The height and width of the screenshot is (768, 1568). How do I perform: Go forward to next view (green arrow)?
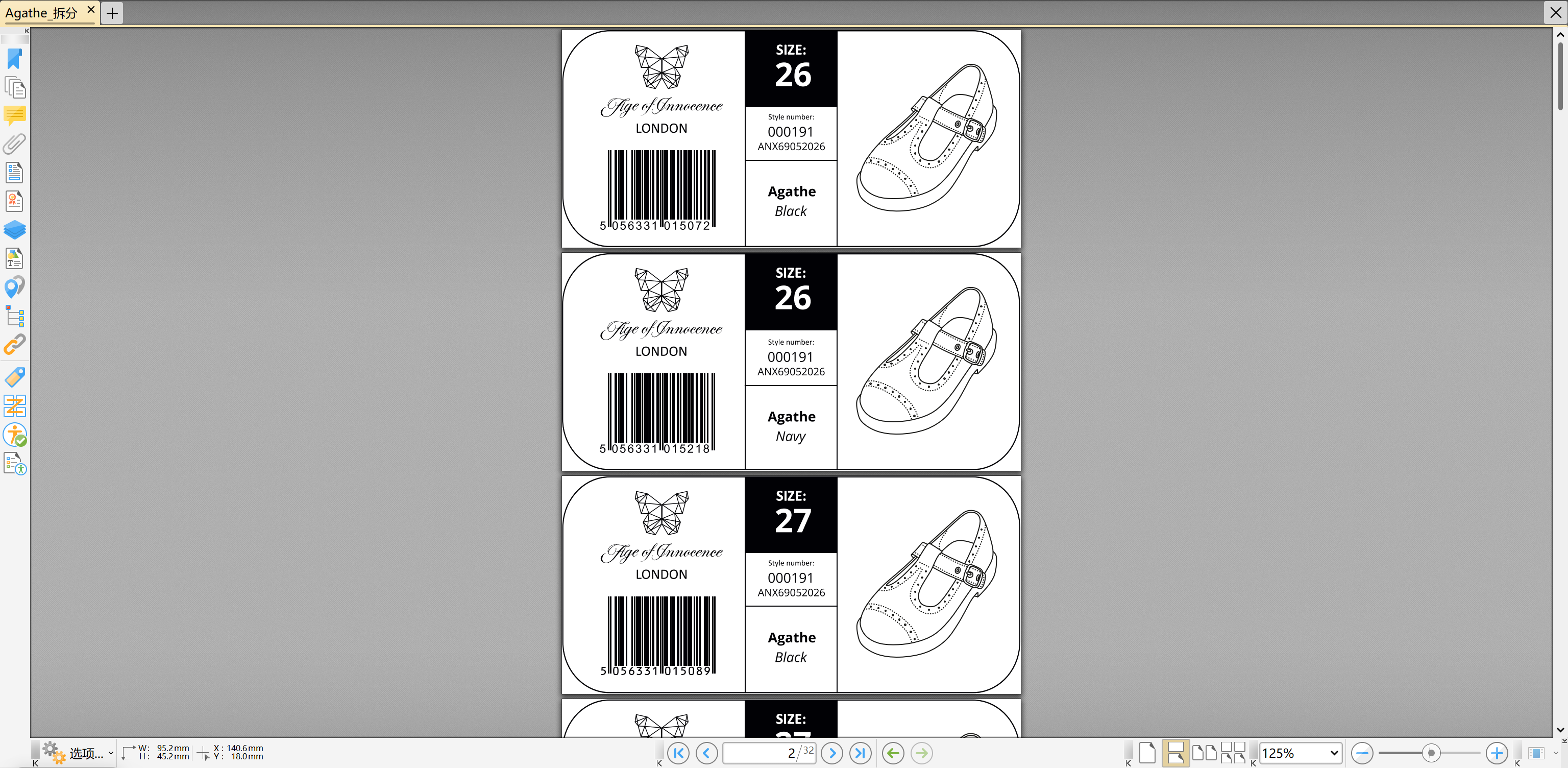922,753
